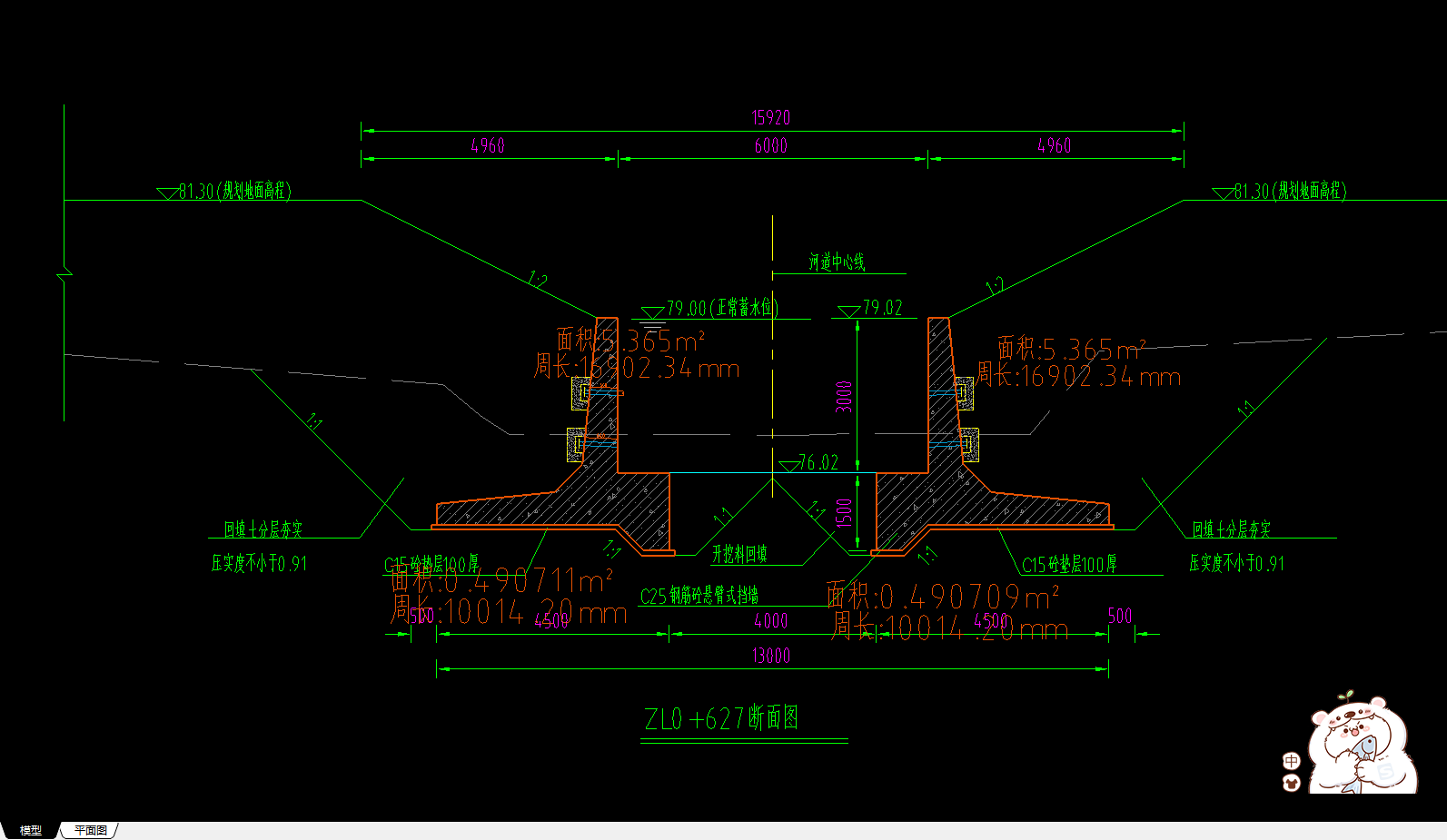The image size is (1447, 840).
Task: Select the 6000 middle dimension text
Action: tap(771, 145)
